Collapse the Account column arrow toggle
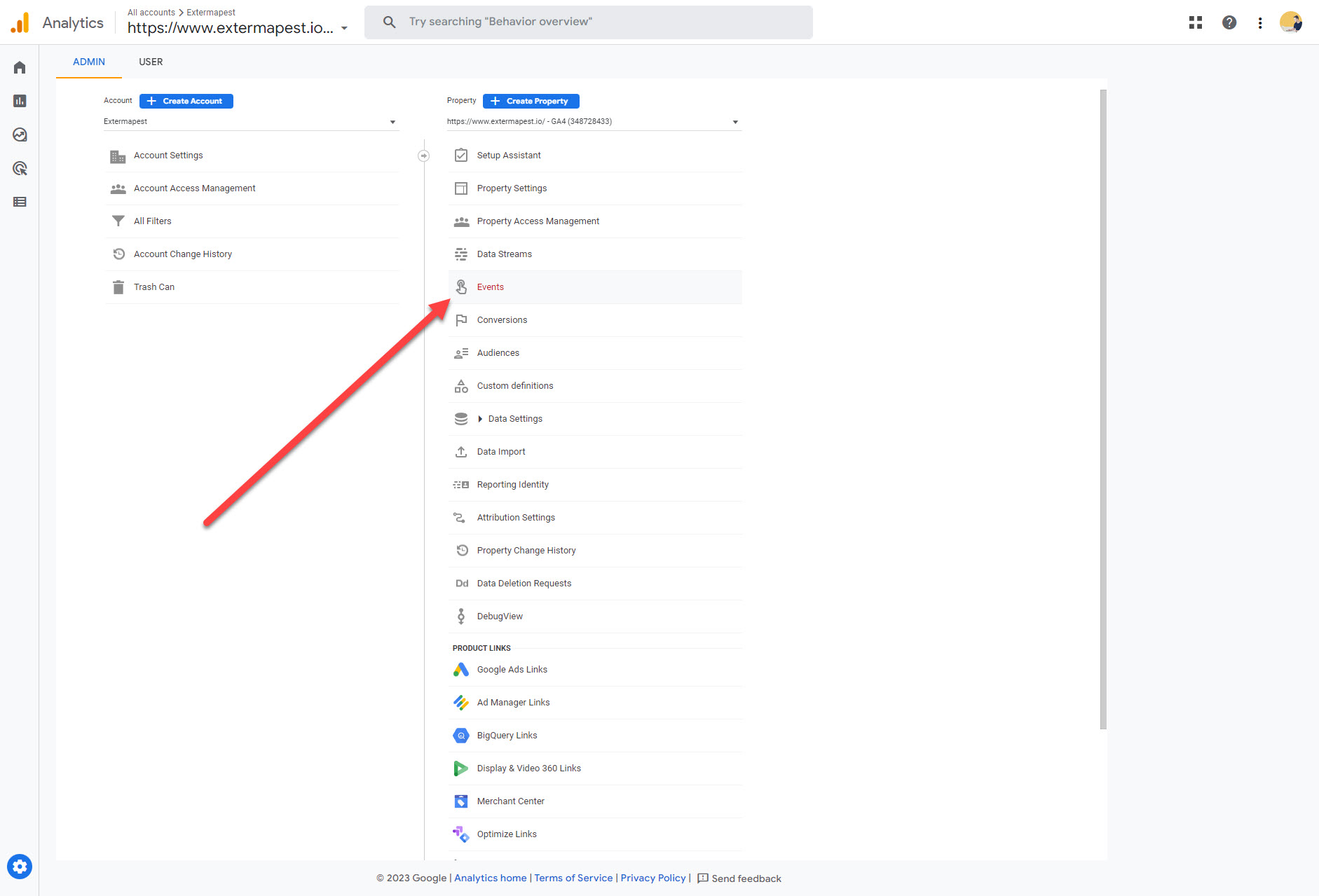The image size is (1319, 896). pos(423,156)
